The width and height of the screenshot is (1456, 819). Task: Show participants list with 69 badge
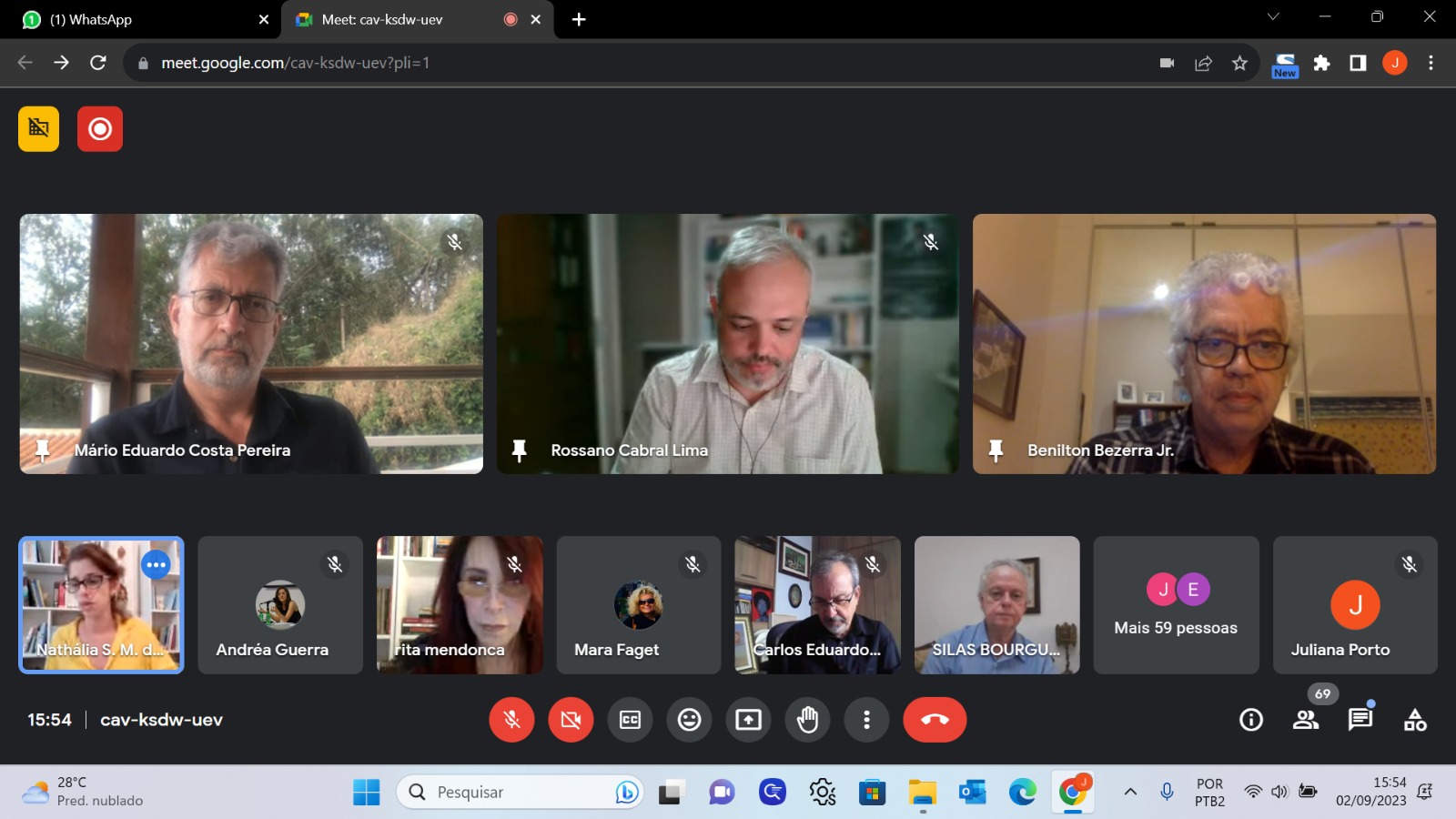pos(1306,720)
